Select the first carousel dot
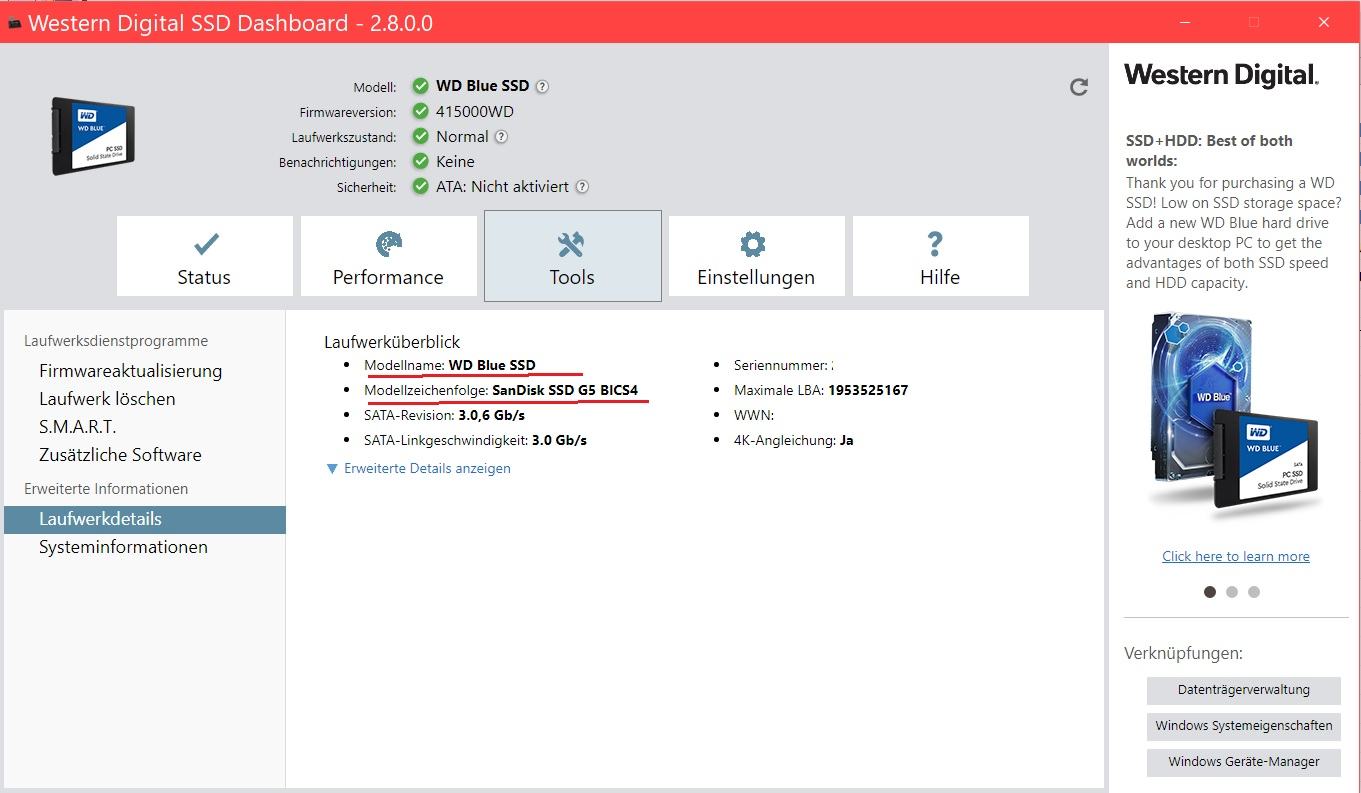The width and height of the screenshot is (1361, 793). [x=1210, y=592]
